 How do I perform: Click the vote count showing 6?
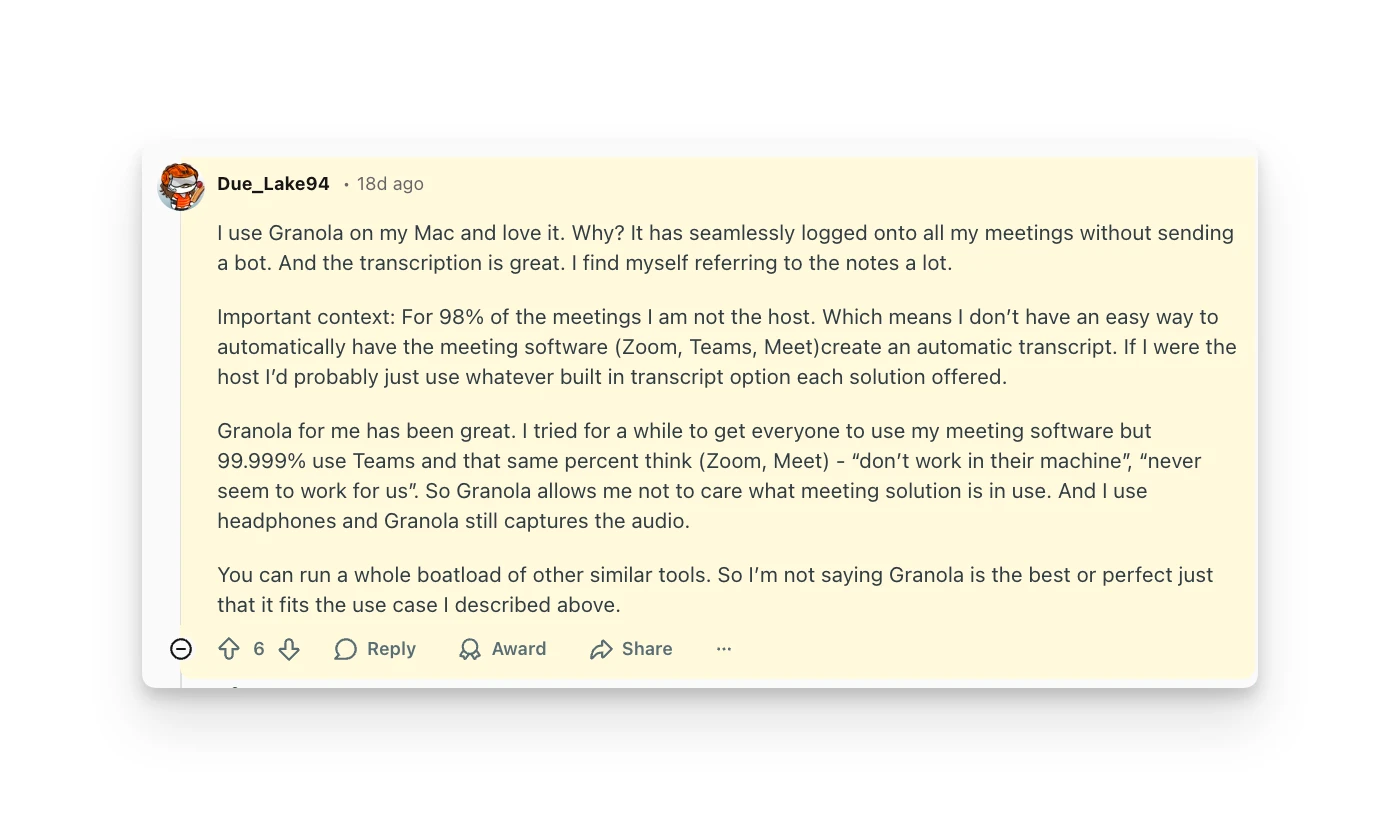(x=259, y=649)
